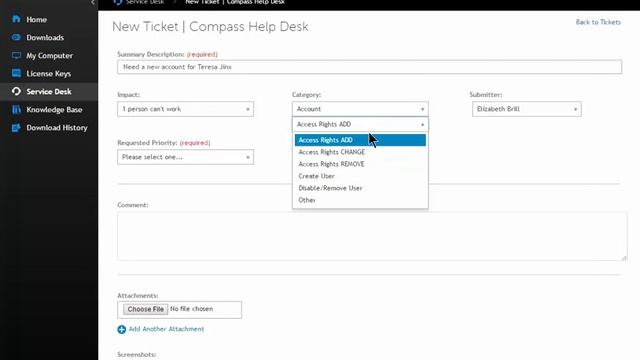Click Add Another Attachment link
This screenshot has width=640, height=360.
(x=166, y=329)
